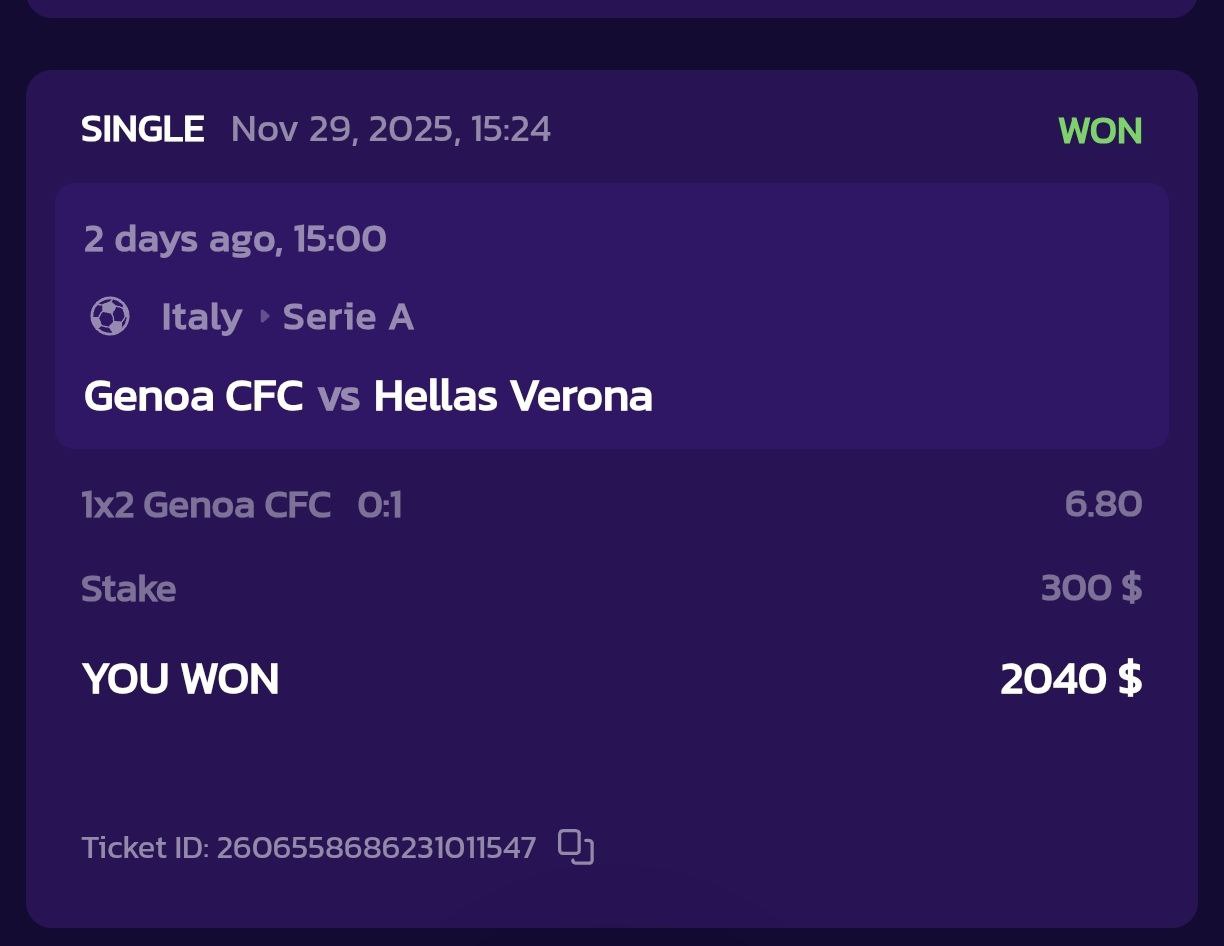The width and height of the screenshot is (1224, 946).
Task: Click the Ticket ID number text
Action: point(376,848)
